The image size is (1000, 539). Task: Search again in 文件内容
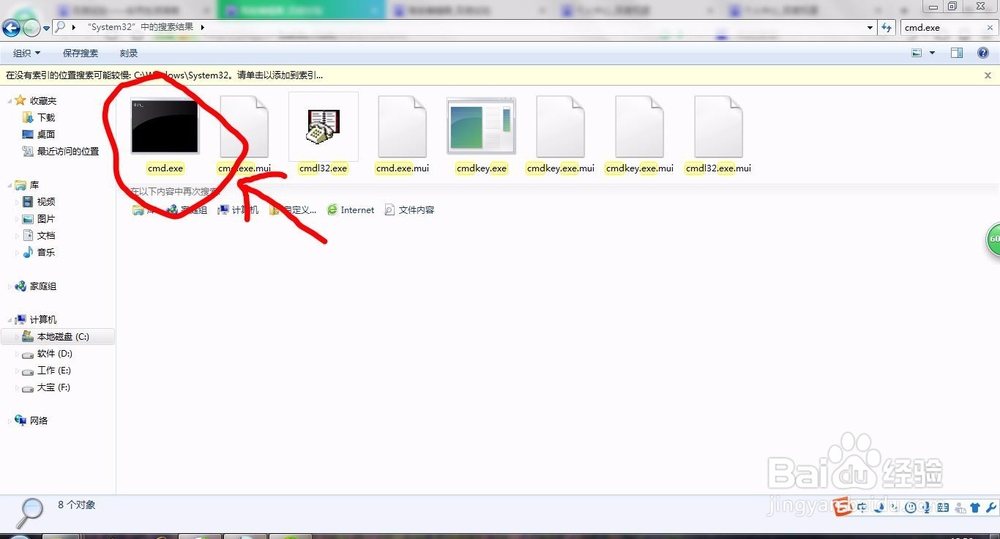(x=409, y=210)
